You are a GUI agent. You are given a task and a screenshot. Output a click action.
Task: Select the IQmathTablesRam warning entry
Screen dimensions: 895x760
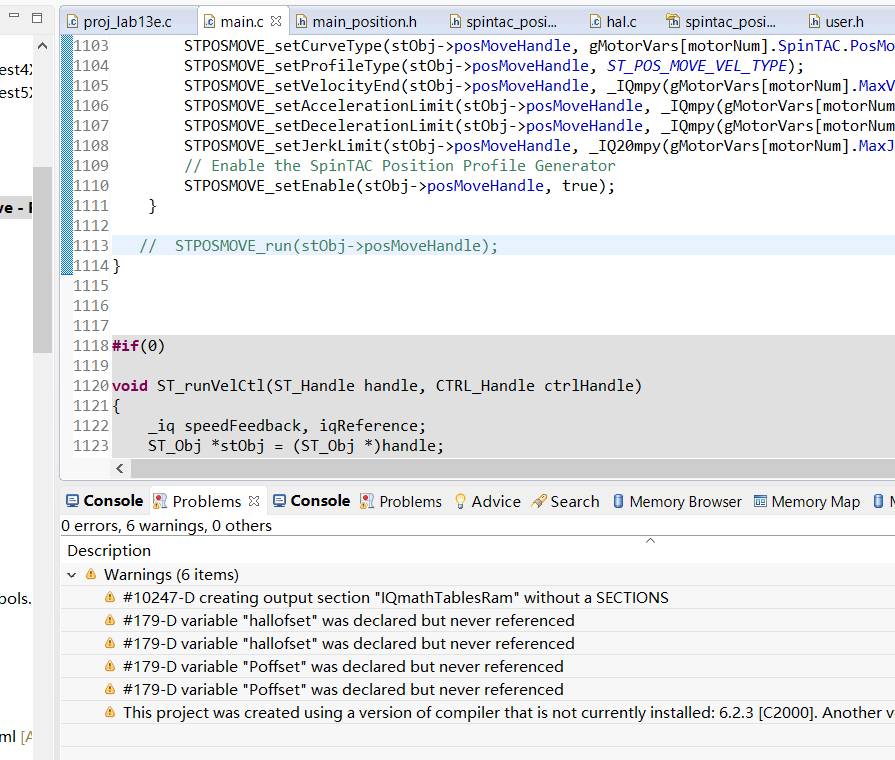click(395, 598)
